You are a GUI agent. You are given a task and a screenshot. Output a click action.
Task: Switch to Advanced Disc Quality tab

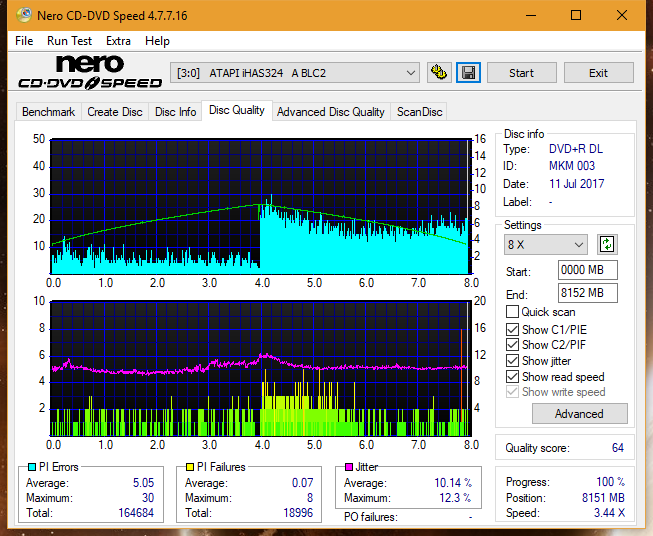331,112
